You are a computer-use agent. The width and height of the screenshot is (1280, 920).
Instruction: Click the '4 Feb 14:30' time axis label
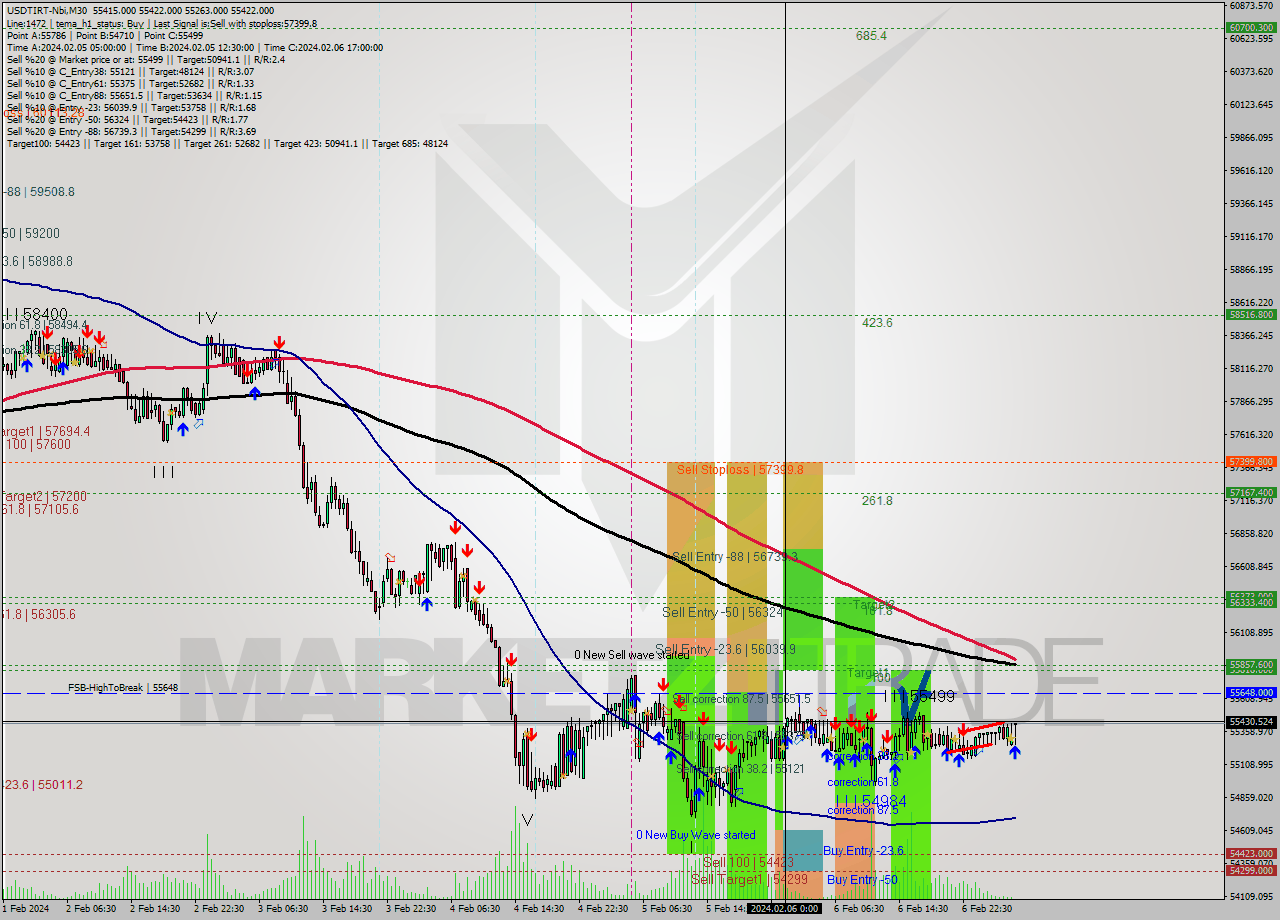click(x=539, y=909)
